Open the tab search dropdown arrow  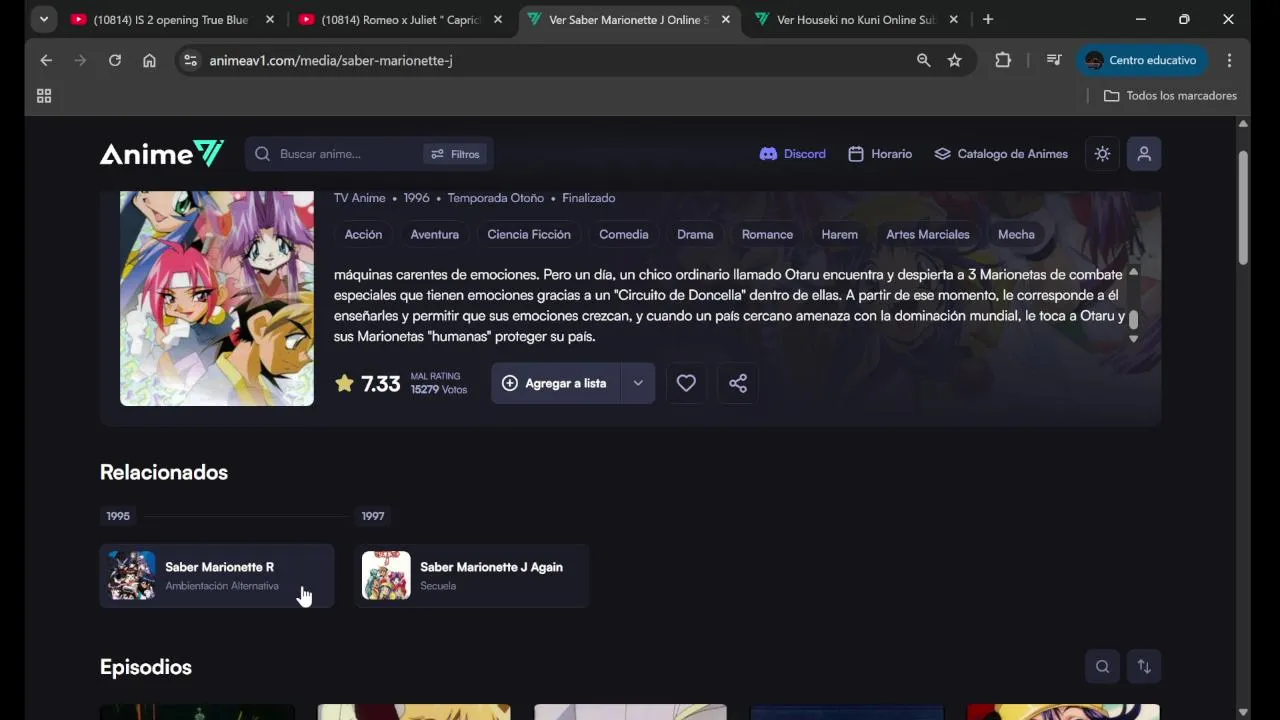[x=43, y=20]
